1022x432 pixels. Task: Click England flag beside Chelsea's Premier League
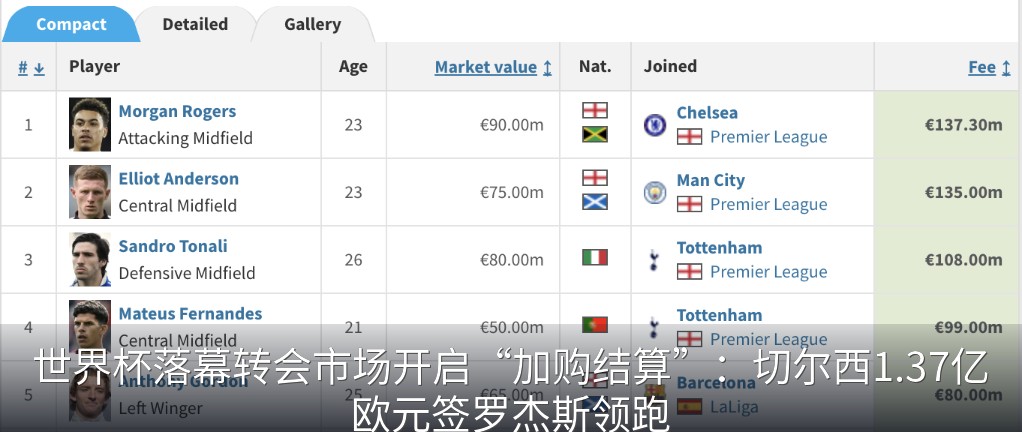[x=689, y=137]
